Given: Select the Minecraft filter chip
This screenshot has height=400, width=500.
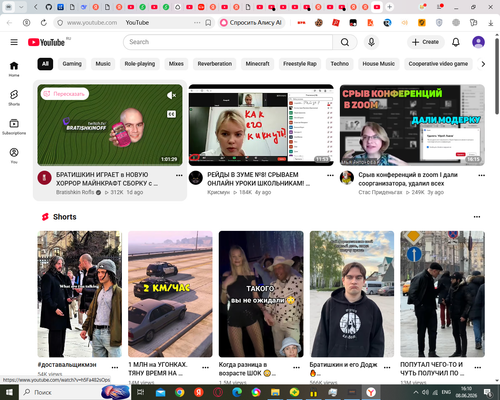Looking at the screenshot, I should coord(257,64).
